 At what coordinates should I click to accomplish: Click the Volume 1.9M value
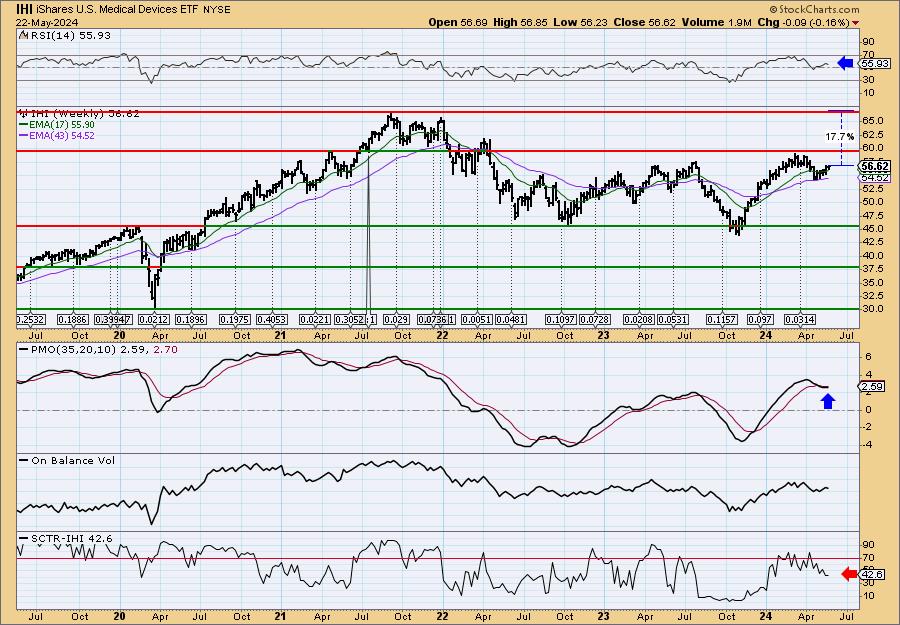click(716, 22)
